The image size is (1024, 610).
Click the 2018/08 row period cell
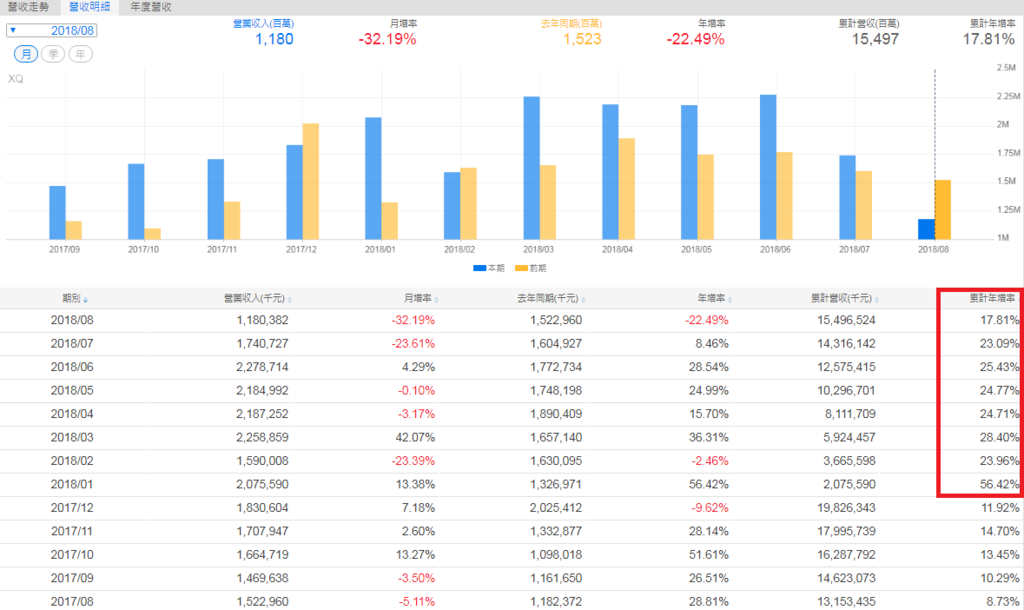[72, 320]
